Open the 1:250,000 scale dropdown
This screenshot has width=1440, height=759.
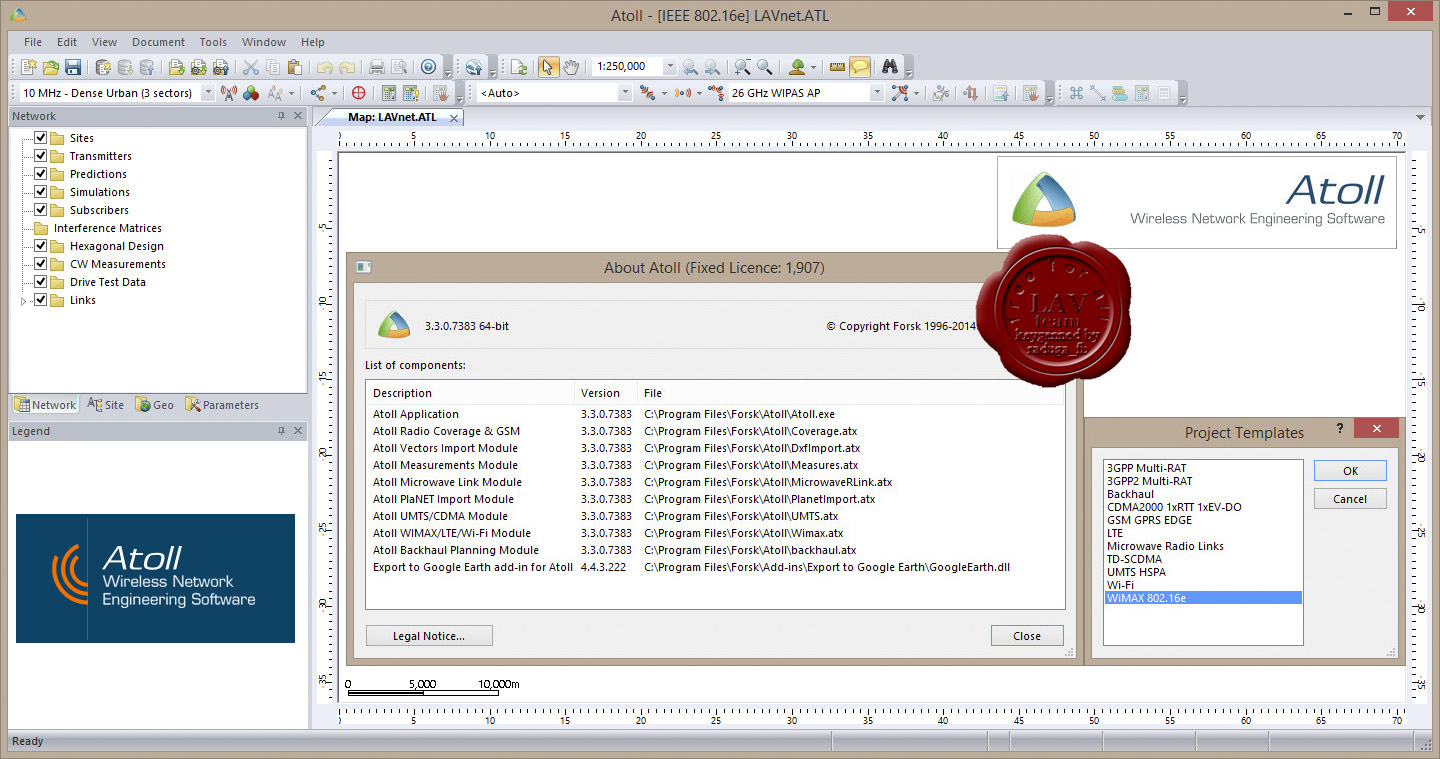point(669,67)
